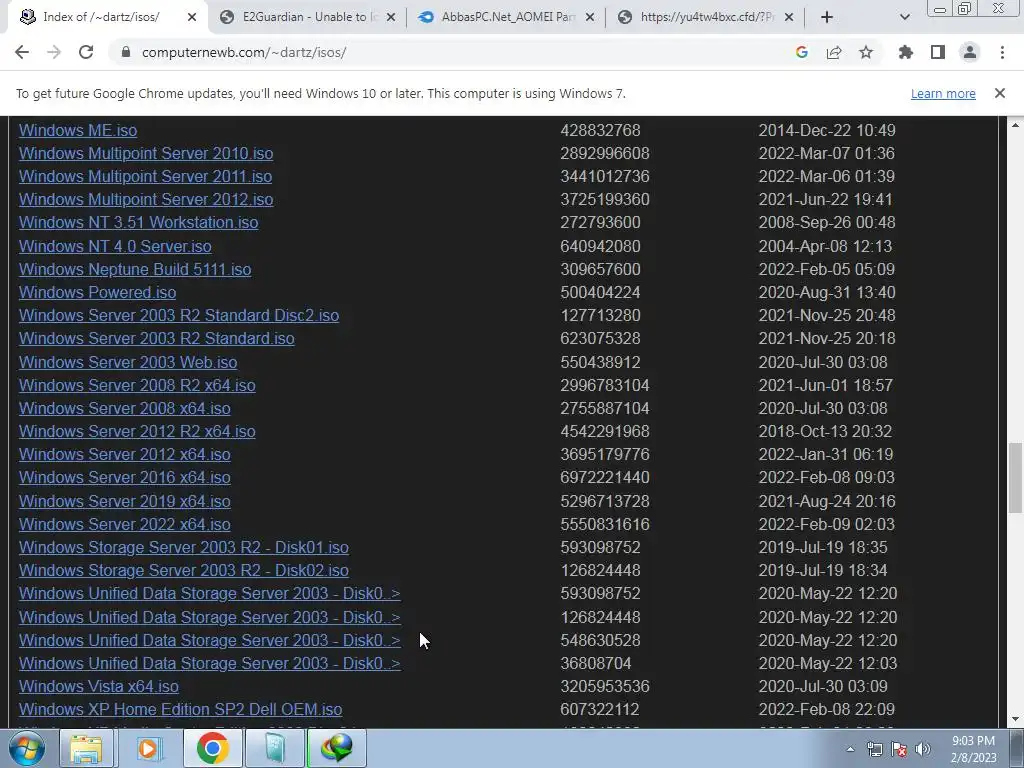Open Windows ME.iso link
The height and width of the screenshot is (768, 1024).
78,130
